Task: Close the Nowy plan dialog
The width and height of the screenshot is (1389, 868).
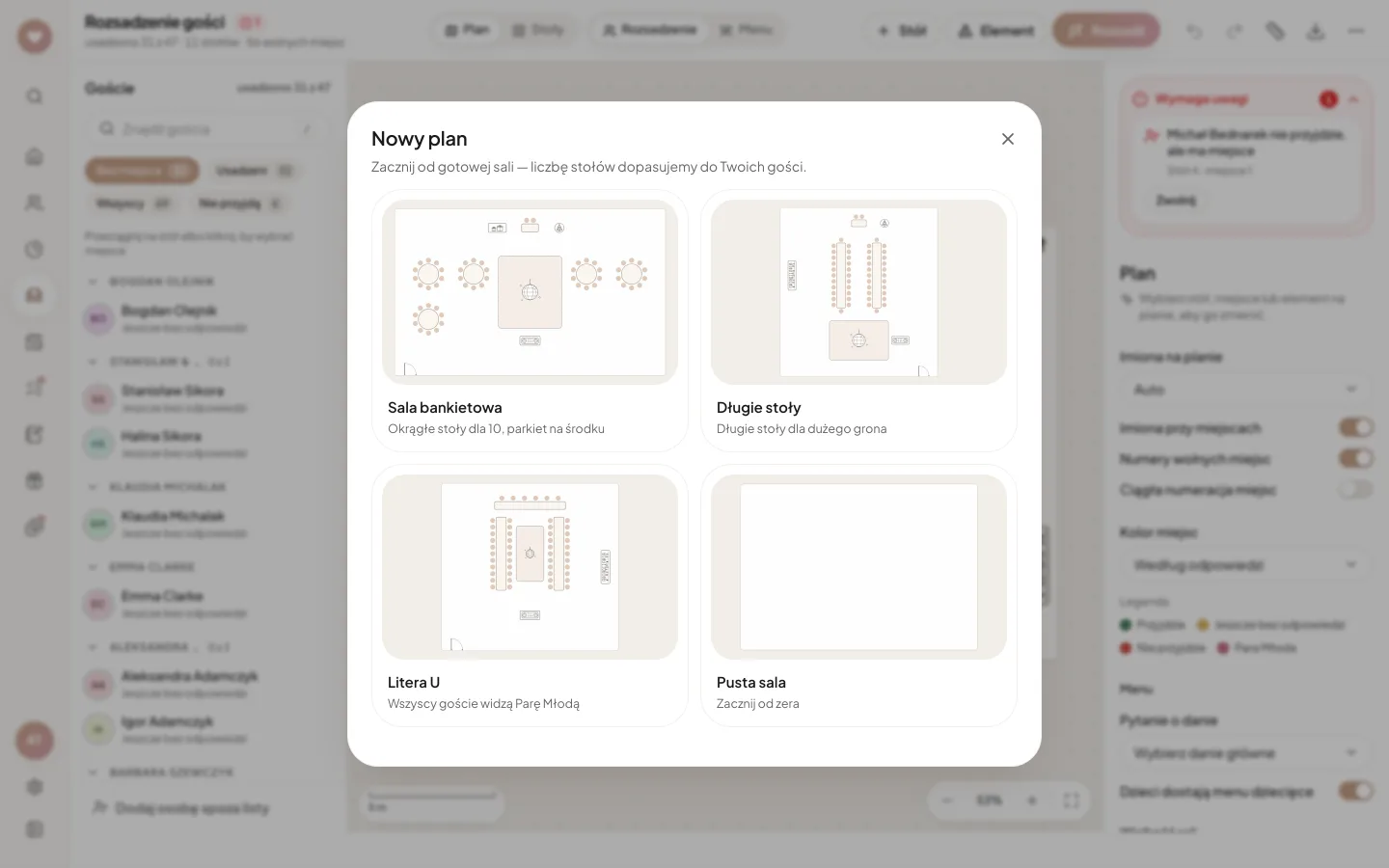Action: pyautogui.click(x=1008, y=139)
